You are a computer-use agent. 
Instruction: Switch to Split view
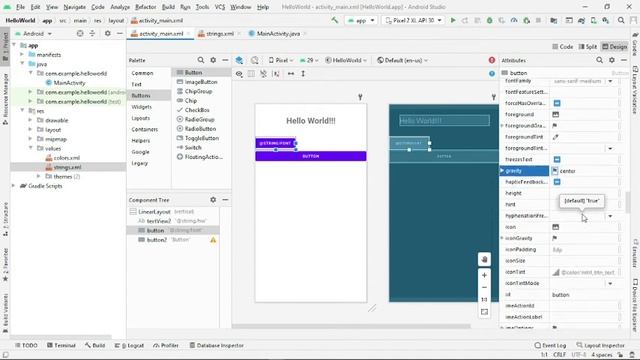(x=588, y=47)
